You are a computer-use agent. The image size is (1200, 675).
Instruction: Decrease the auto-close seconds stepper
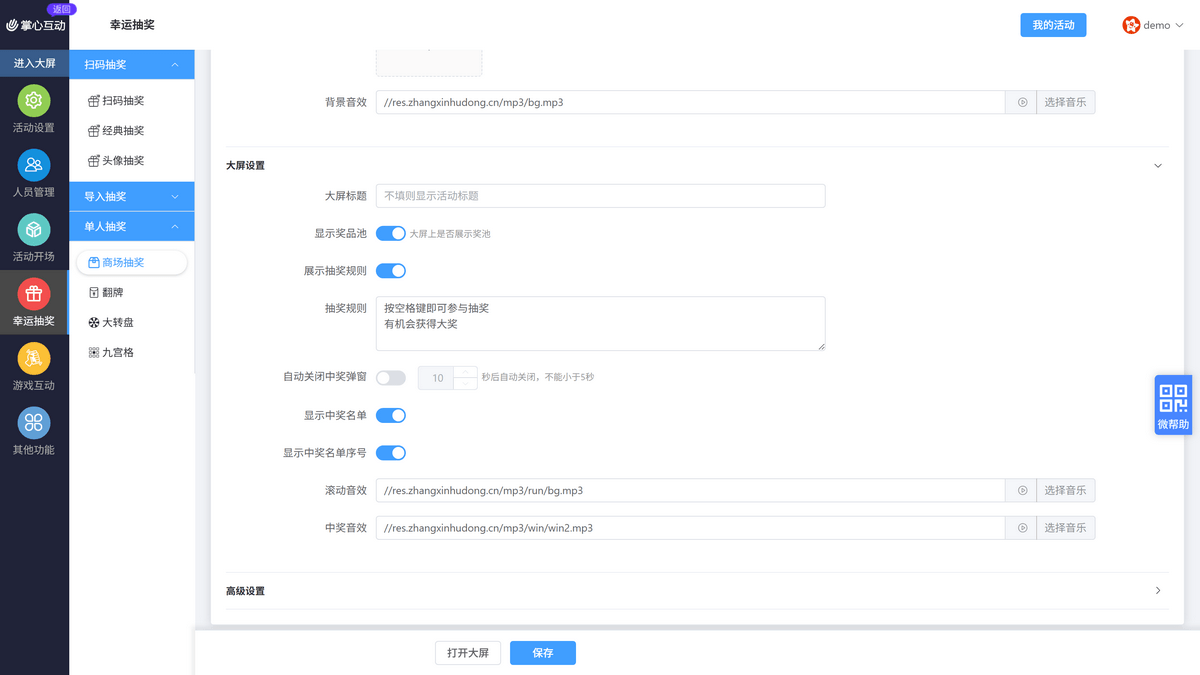click(465, 384)
